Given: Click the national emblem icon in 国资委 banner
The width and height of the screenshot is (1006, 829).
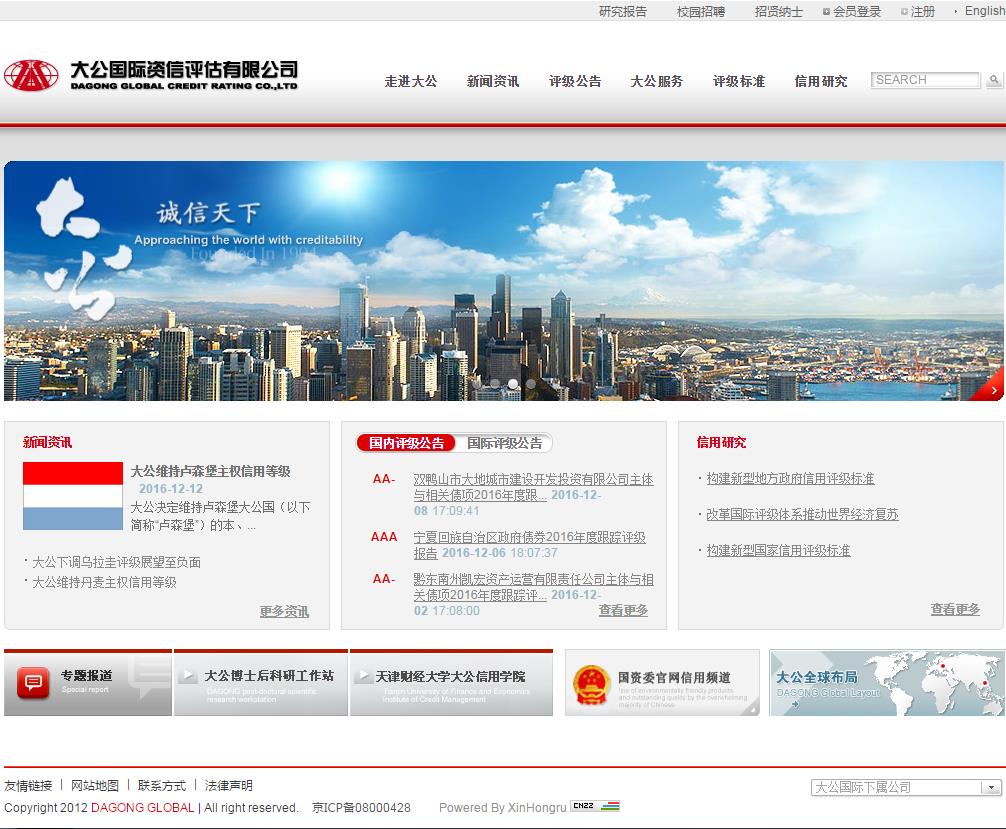Looking at the screenshot, I should click(591, 685).
